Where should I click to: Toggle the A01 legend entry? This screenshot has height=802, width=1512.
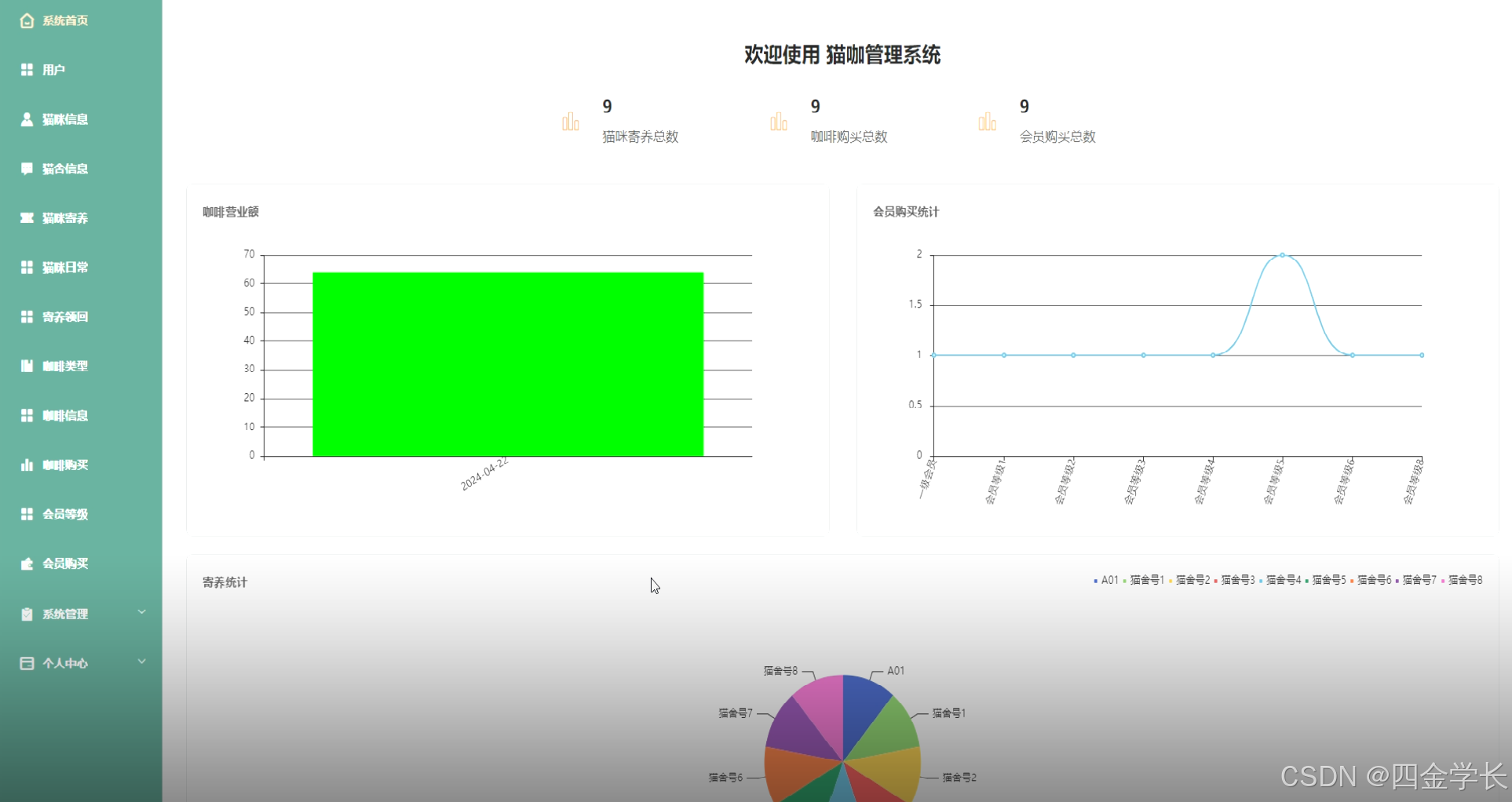click(x=1106, y=580)
